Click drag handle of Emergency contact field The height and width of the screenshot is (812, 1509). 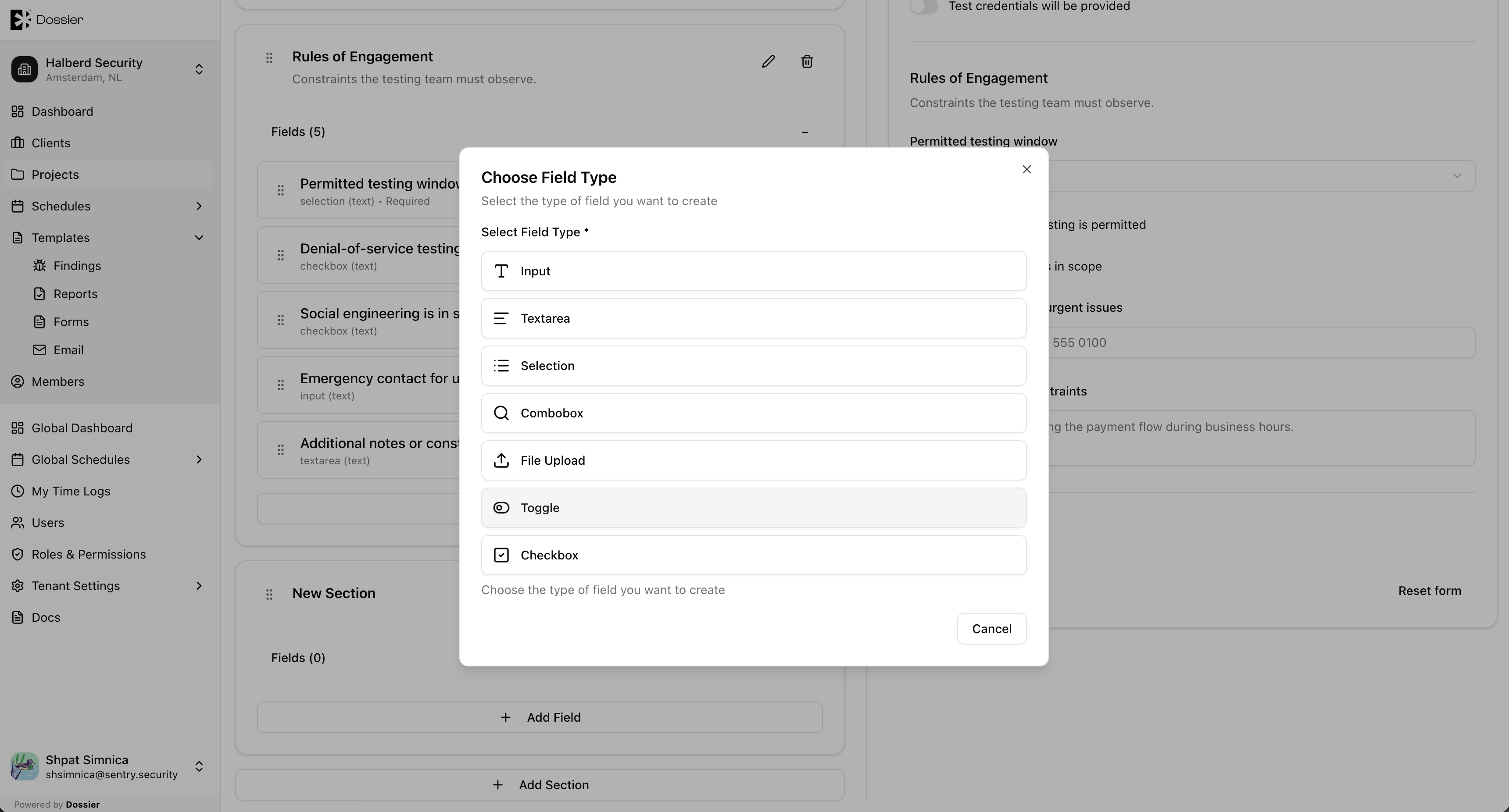click(x=281, y=385)
